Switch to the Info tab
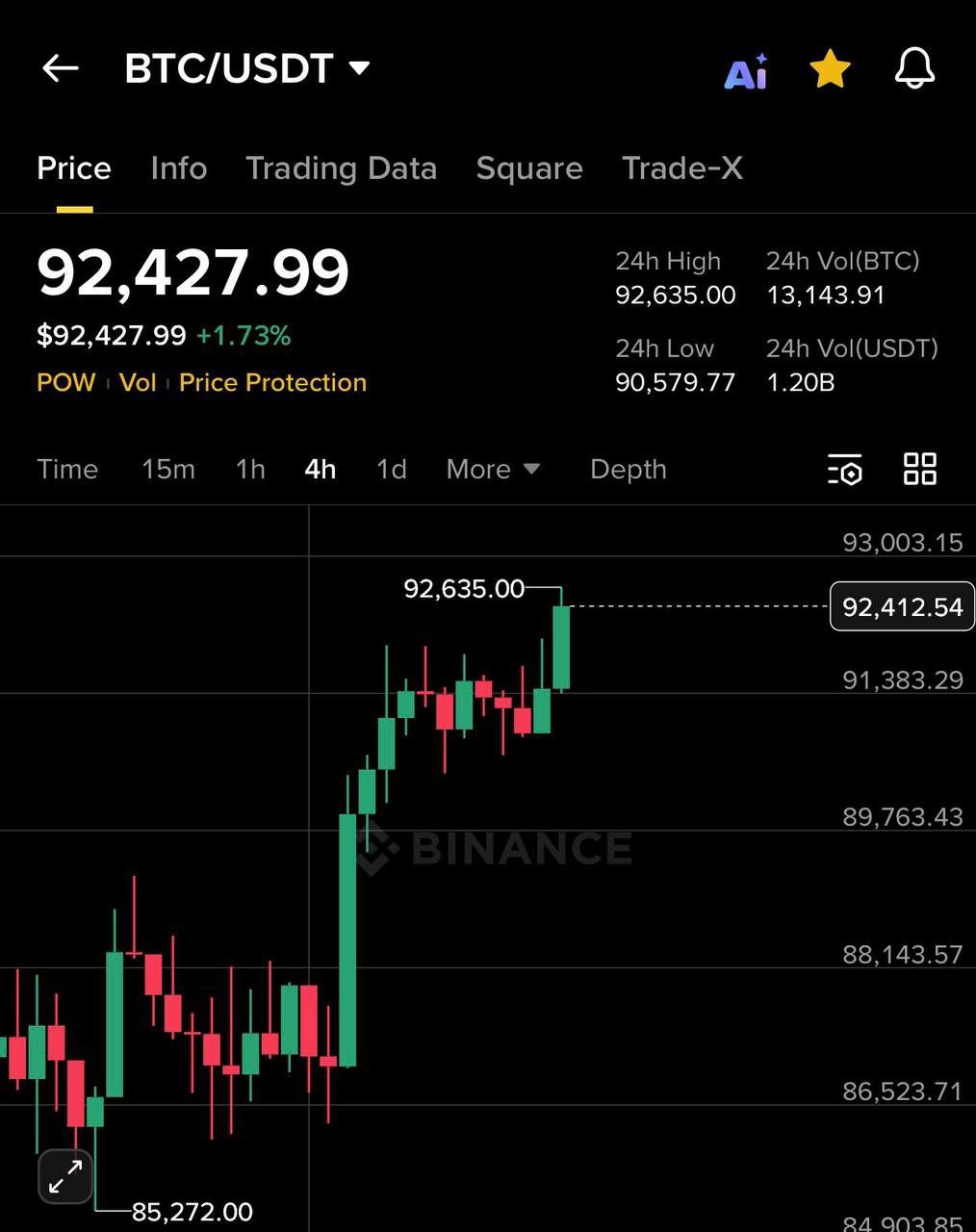Viewport: 976px width, 1232px height. (x=179, y=168)
